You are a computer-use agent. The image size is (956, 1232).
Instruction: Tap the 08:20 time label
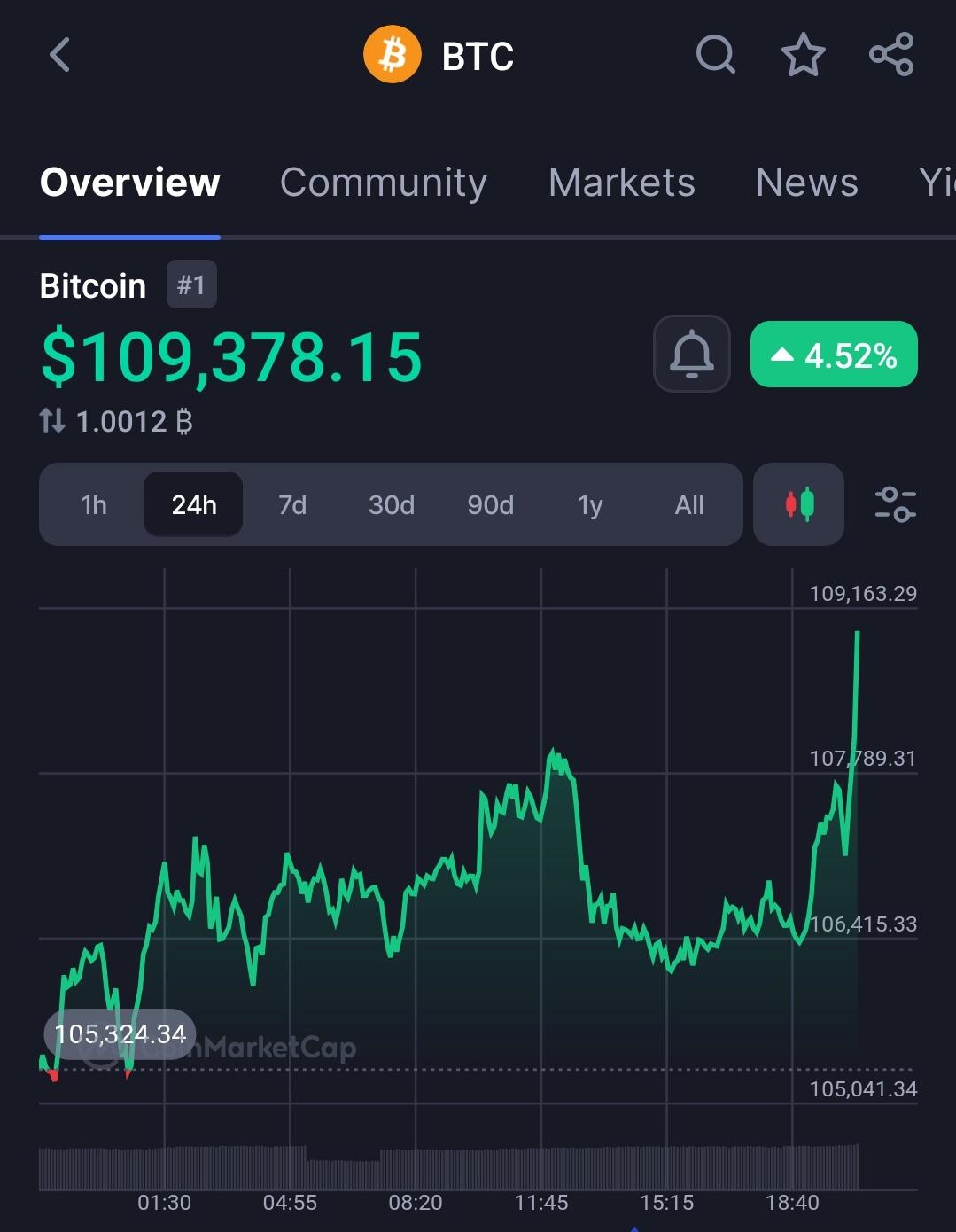[416, 1203]
